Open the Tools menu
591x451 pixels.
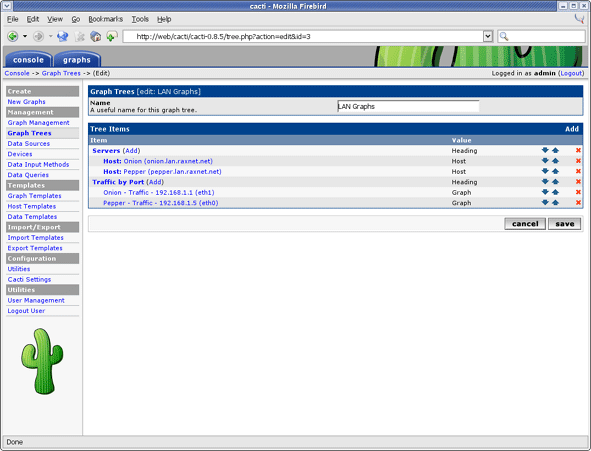pyautogui.click(x=140, y=19)
